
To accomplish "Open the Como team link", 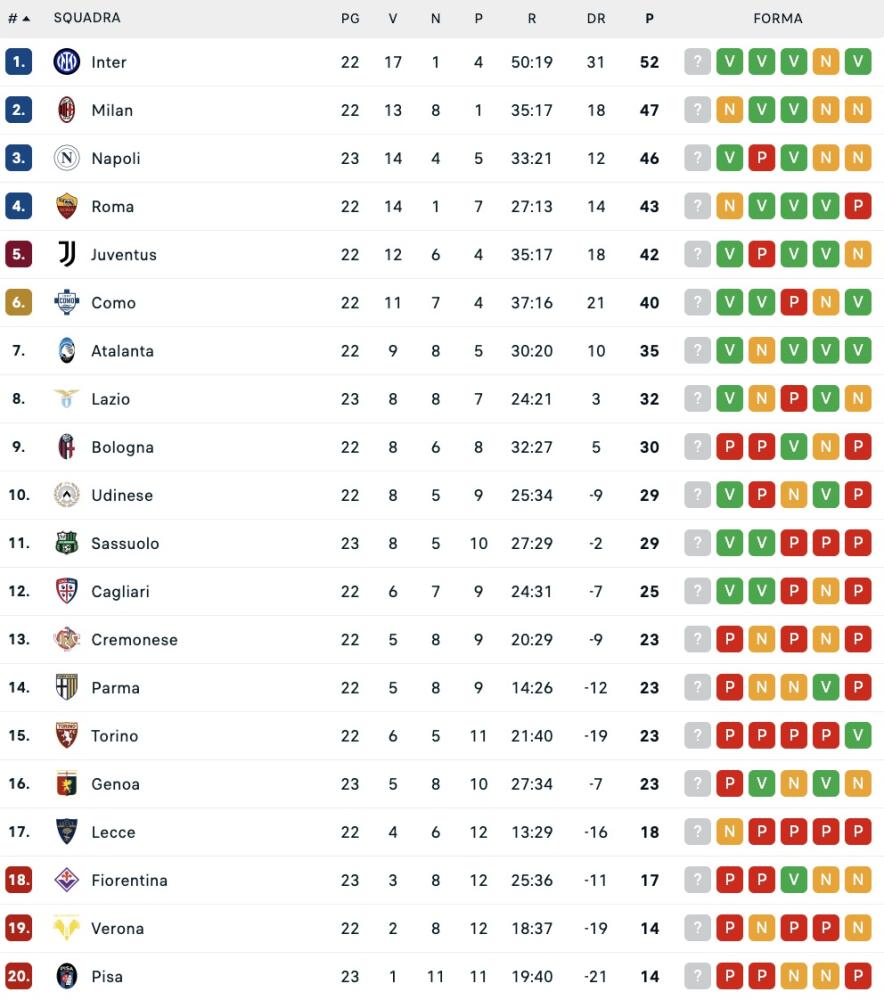I will pos(113,303).
